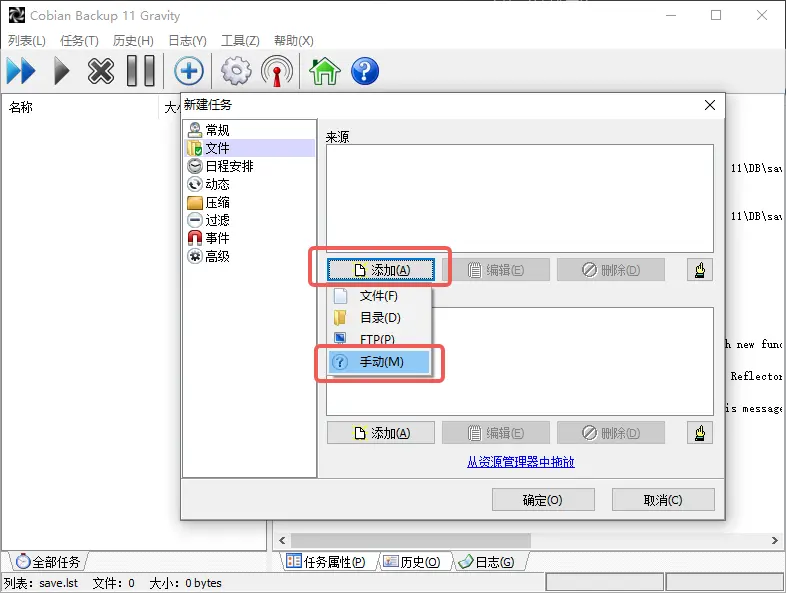Confirm with the 确定(O) button
The height and width of the screenshot is (593, 786).
[543, 500]
